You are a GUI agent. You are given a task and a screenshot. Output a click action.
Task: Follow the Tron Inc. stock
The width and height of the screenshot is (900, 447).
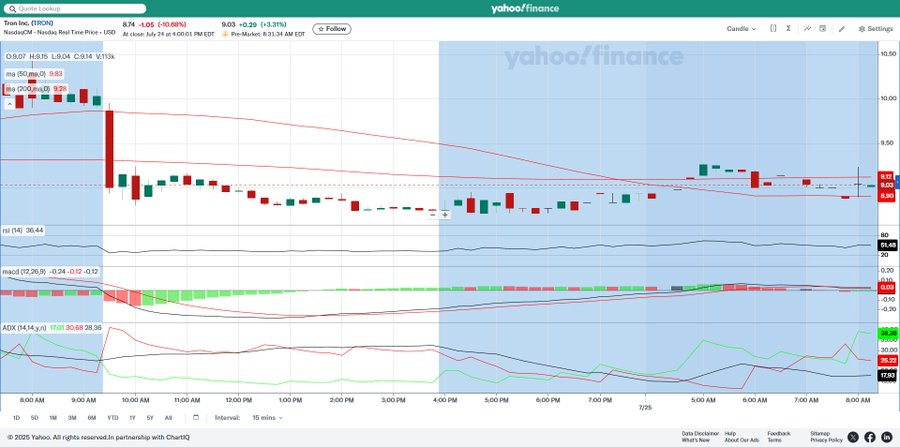click(332, 29)
